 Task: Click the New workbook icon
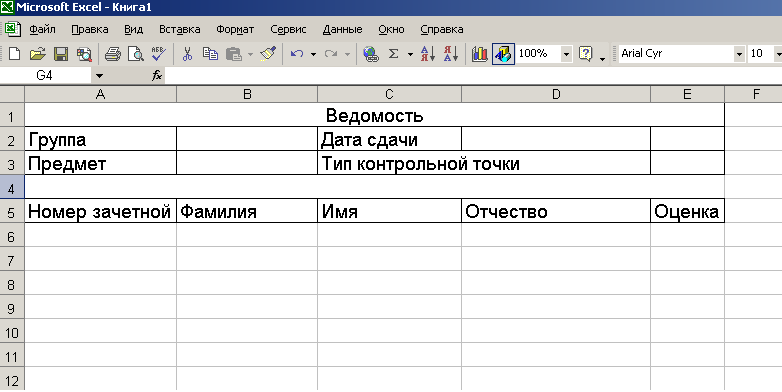pos(14,53)
